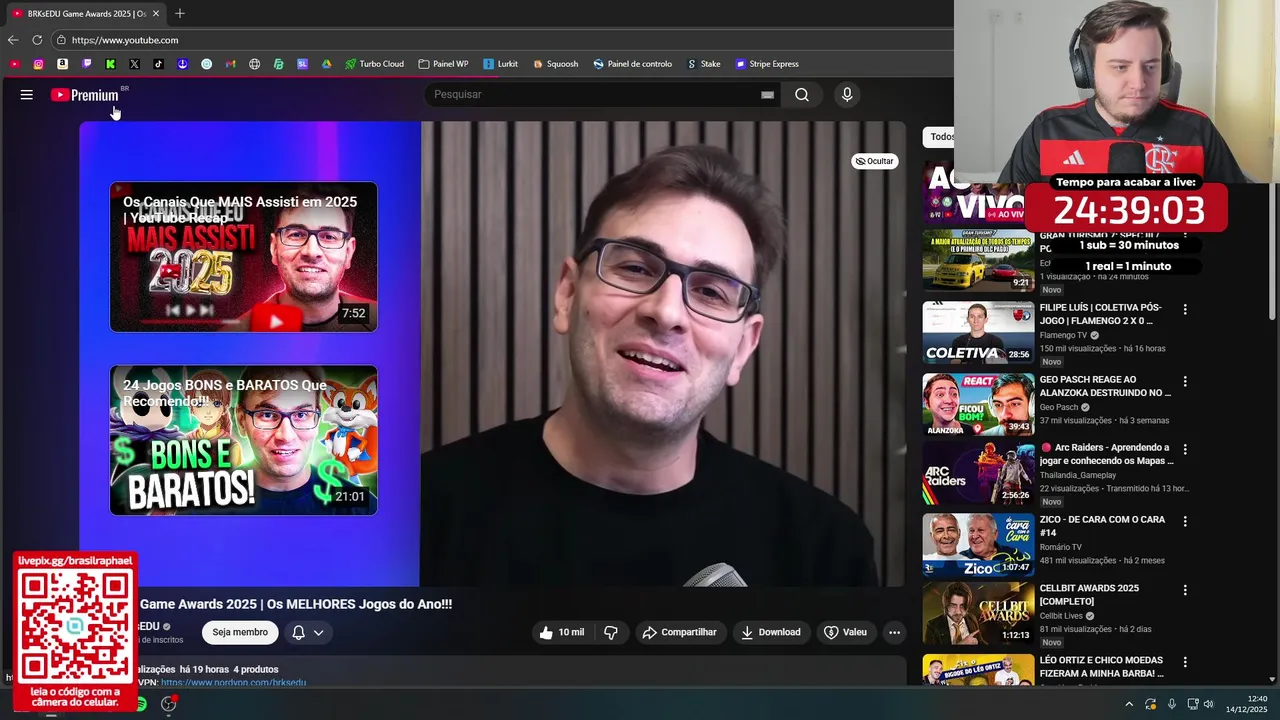Open the nordvpn.com/brksedu link
Image resolution: width=1280 pixels, height=720 pixels.
click(x=233, y=682)
